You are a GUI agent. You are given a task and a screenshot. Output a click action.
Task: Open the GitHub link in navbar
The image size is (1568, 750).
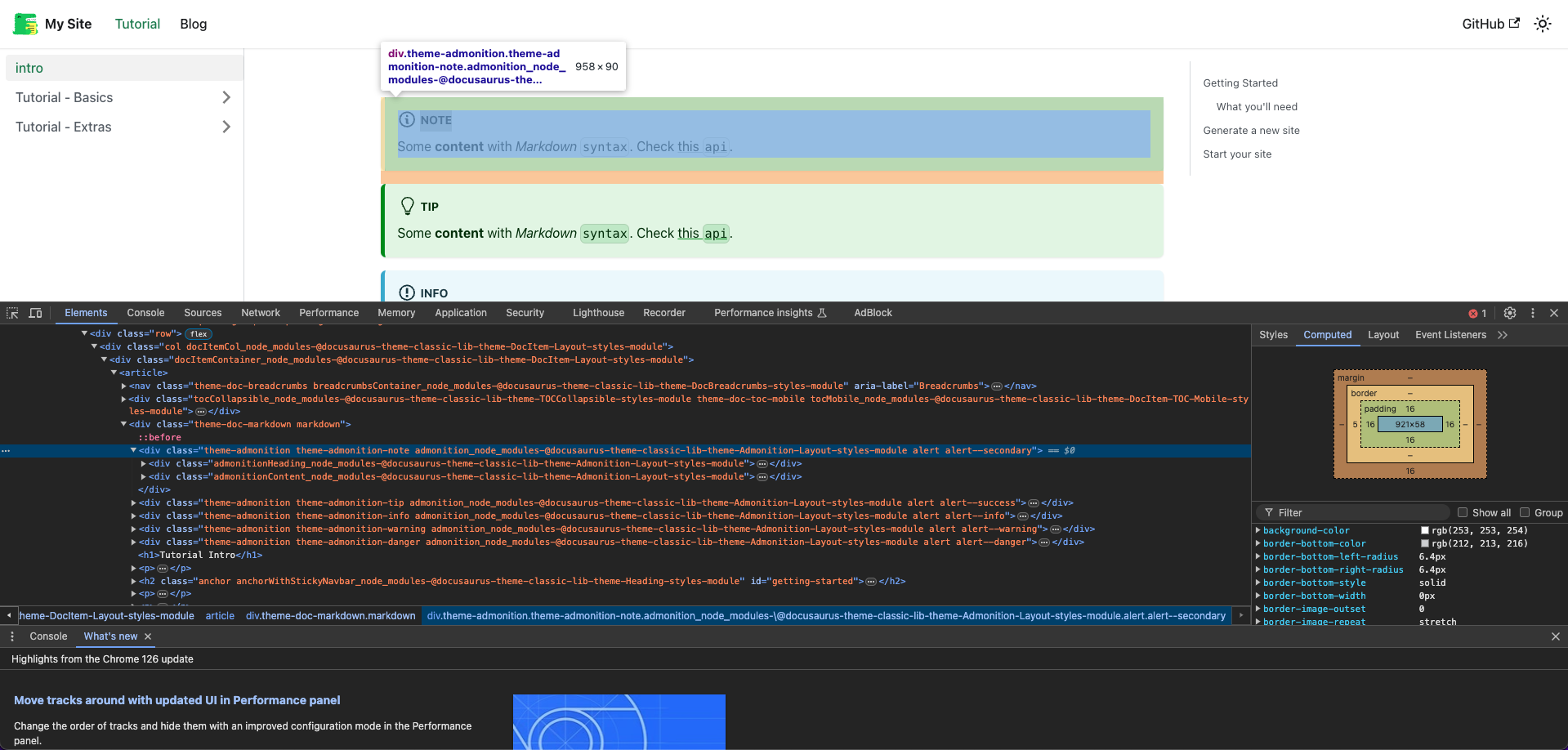[1490, 24]
